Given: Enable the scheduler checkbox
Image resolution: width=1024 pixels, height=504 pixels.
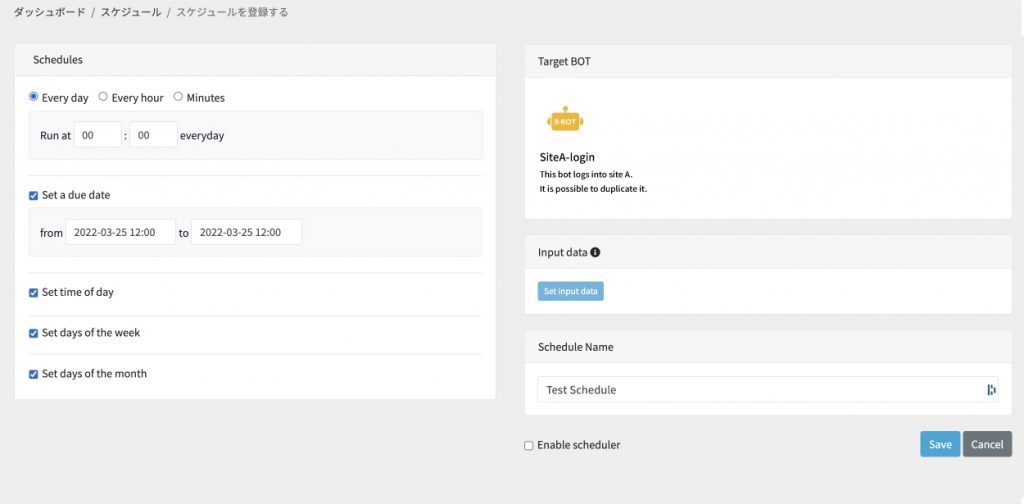Looking at the screenshot, I should [x=529, y=445].
